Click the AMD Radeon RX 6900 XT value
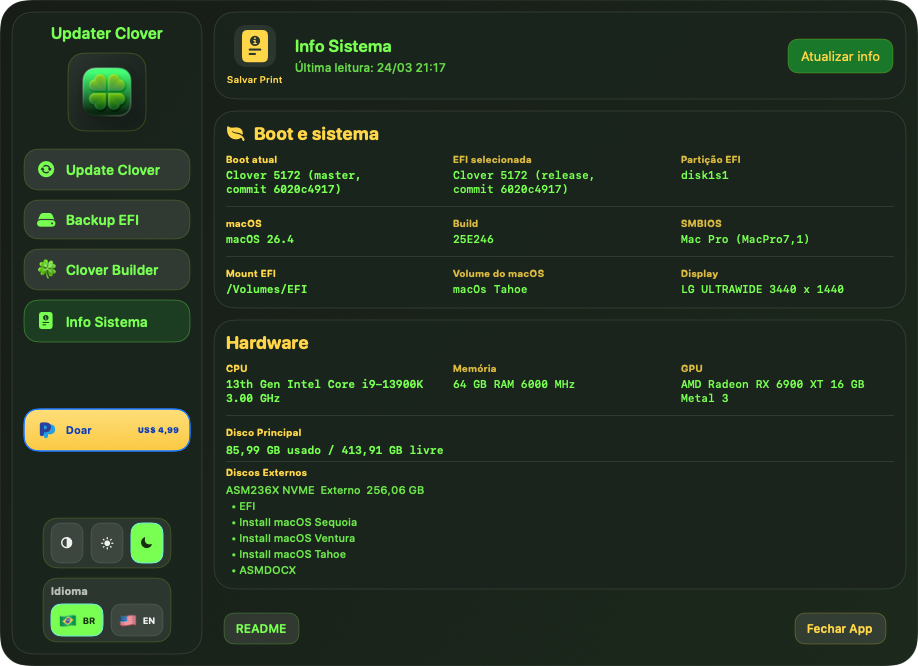The image size is (918, 666). 772,391
